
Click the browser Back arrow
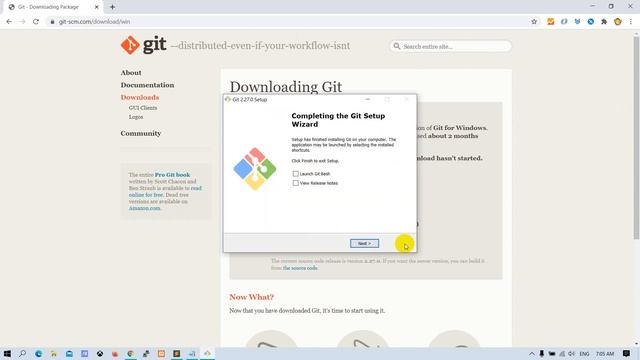click(9, 22)
